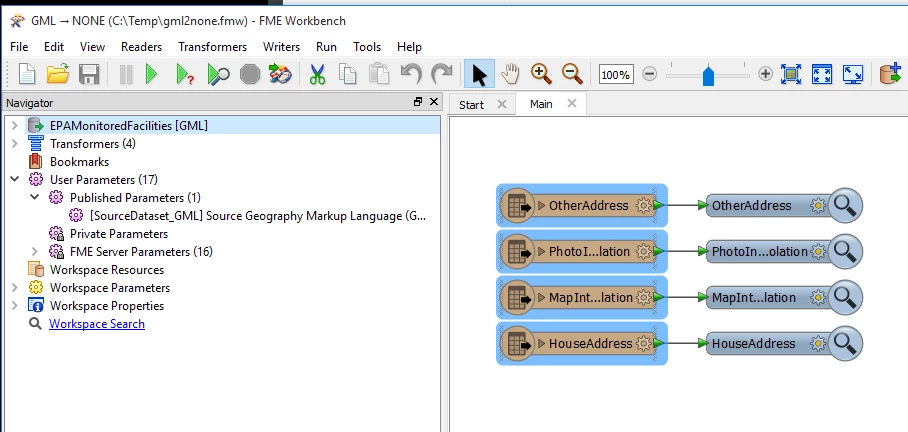Open a workspace with the folder icon
The image size is (908, 432).
(x=58, y=75)
